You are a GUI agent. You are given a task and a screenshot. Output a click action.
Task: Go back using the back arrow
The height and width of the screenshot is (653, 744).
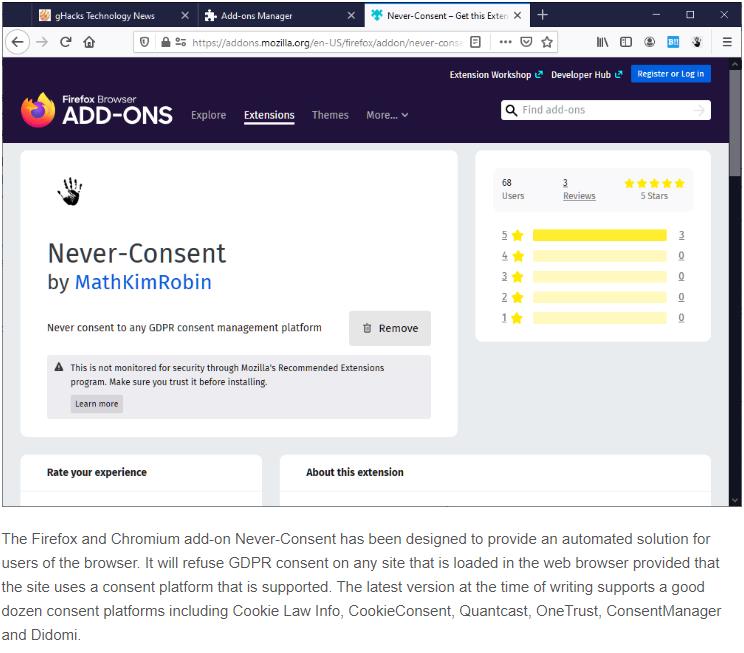tap(18, 42)
